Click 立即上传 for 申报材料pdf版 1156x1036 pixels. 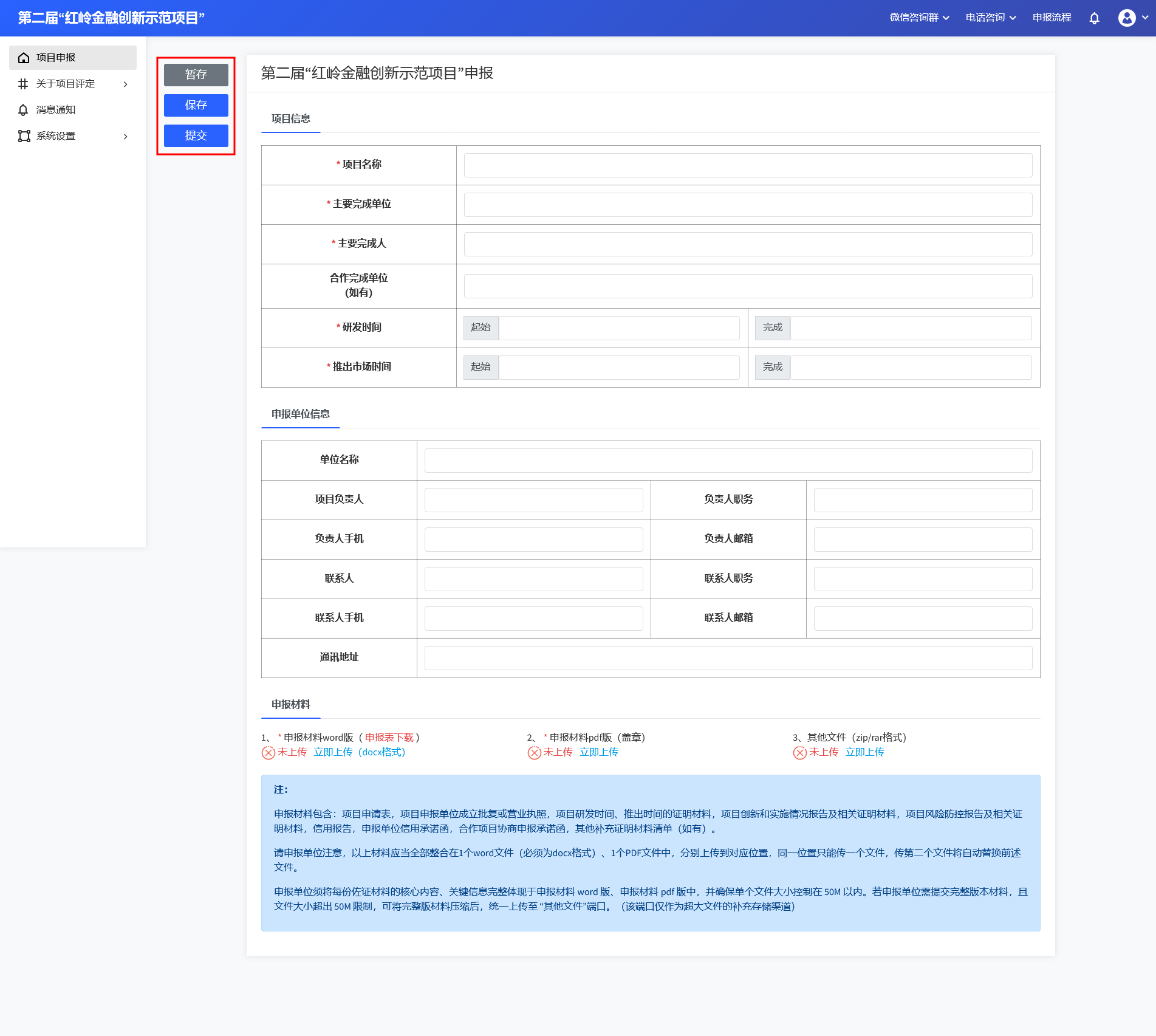[x=598, y=752]
